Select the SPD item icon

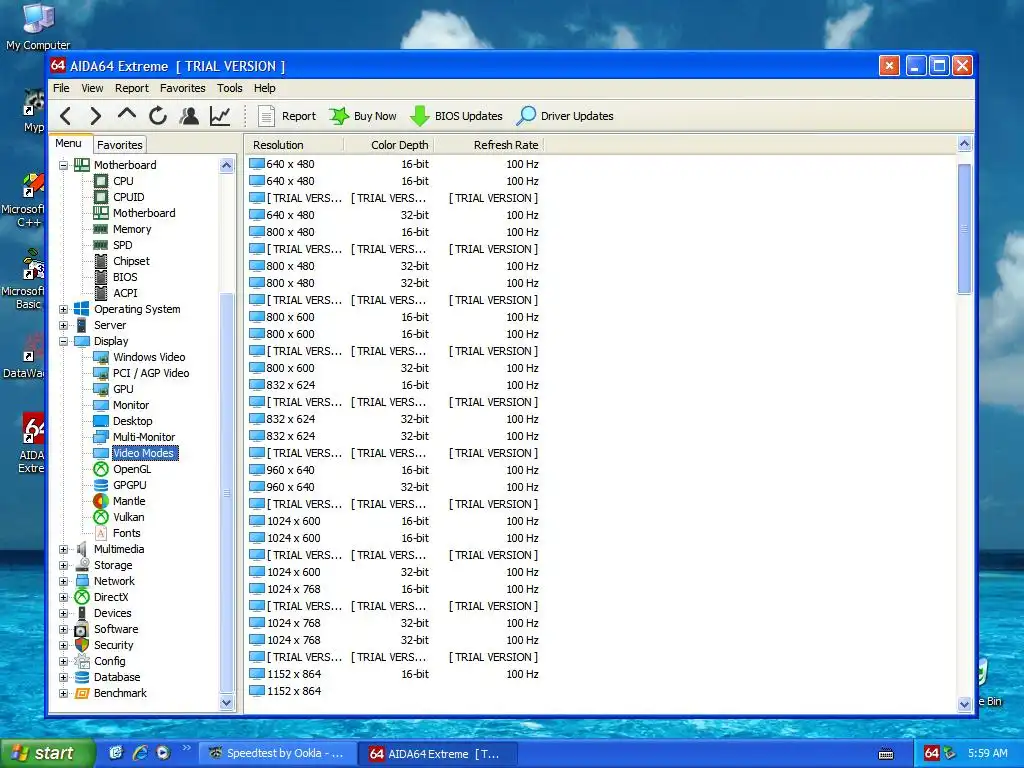(x=101, y=246)
